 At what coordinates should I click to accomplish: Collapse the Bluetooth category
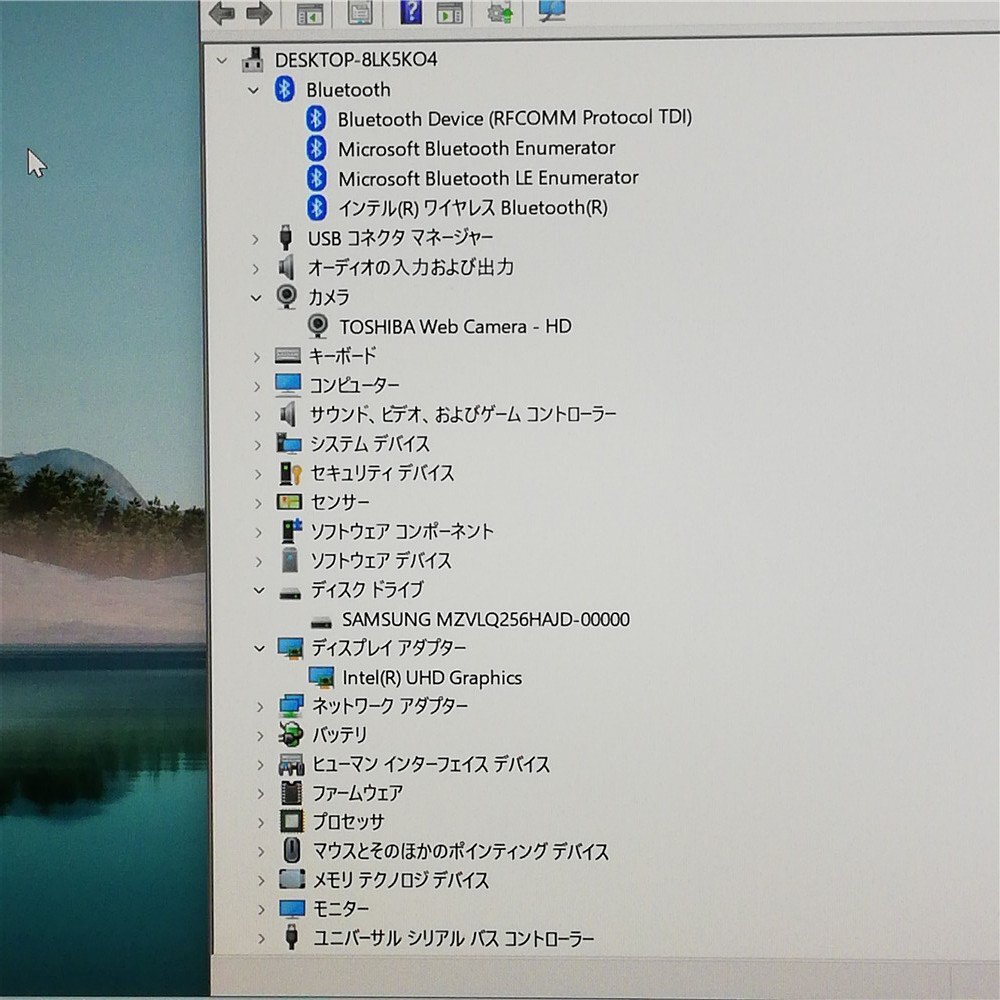point(253,91)
